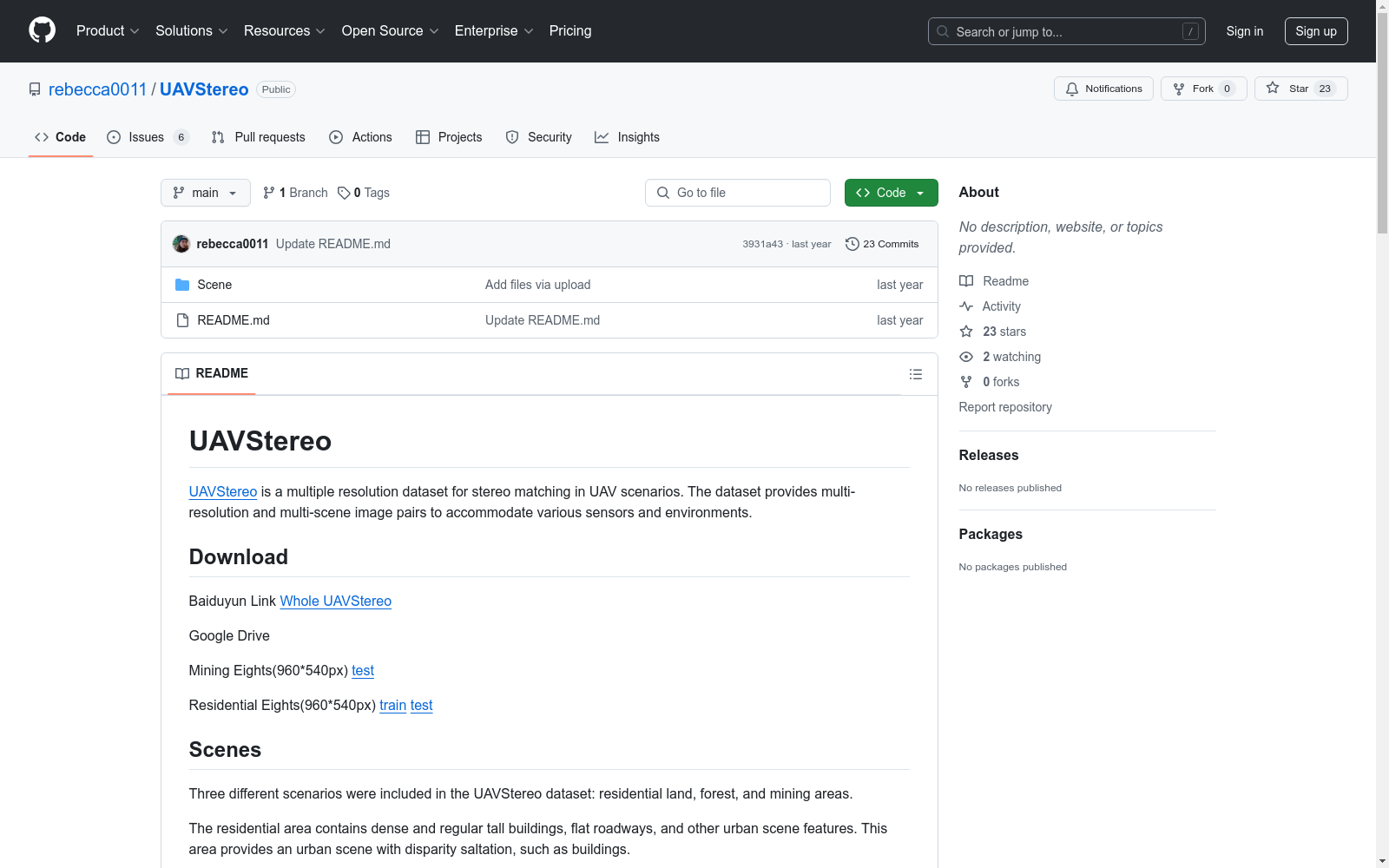The width and height of the screenshot is (1389, 868).
Task: Go to Pricing page
Action: [570, 31]
